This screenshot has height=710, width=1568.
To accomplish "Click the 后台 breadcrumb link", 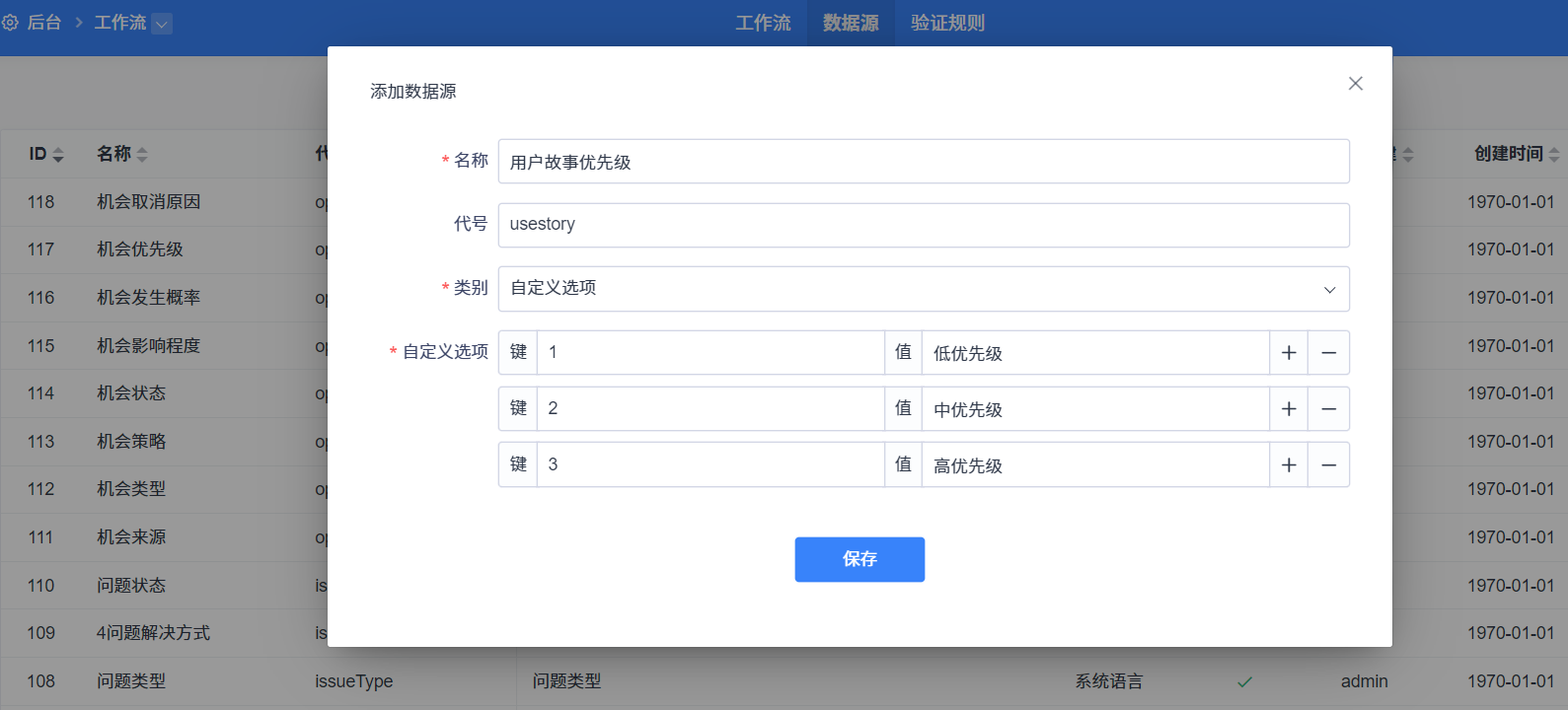I will click(44, 23).
